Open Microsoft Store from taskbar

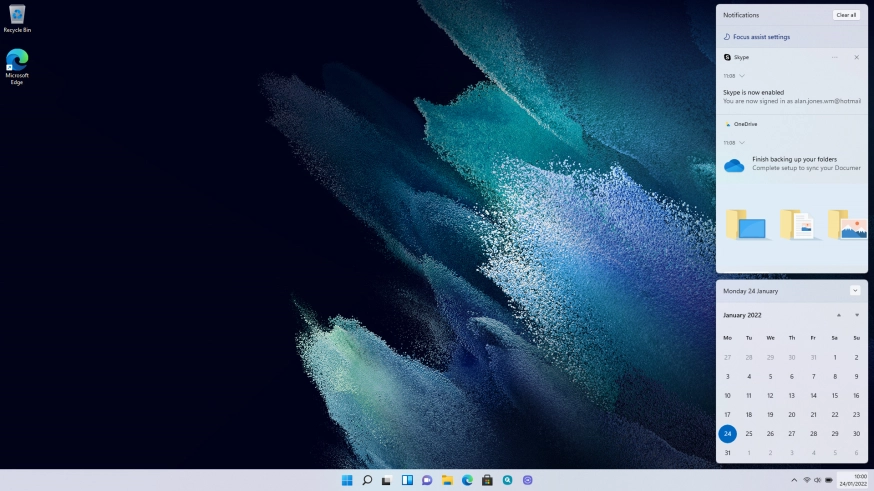[487, 480]
